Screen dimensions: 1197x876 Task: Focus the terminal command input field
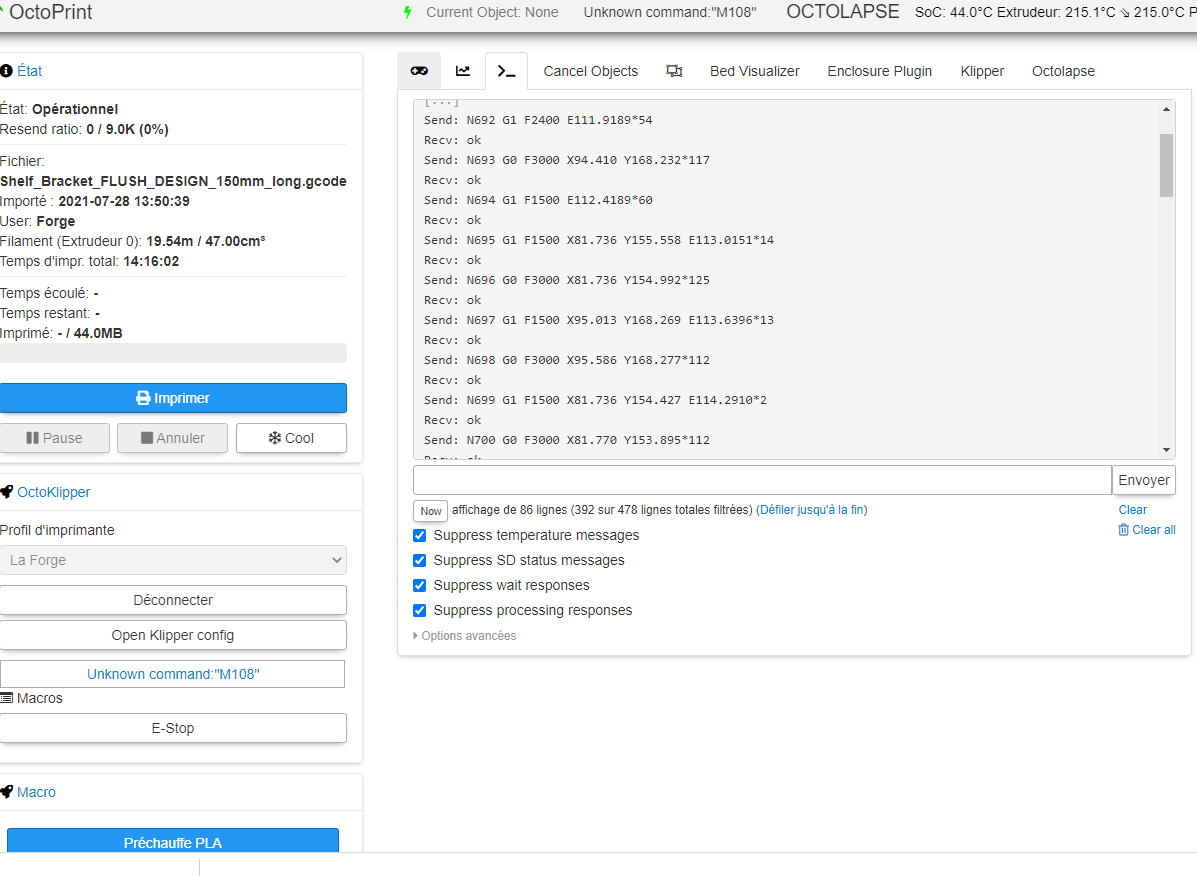(762, 480)
